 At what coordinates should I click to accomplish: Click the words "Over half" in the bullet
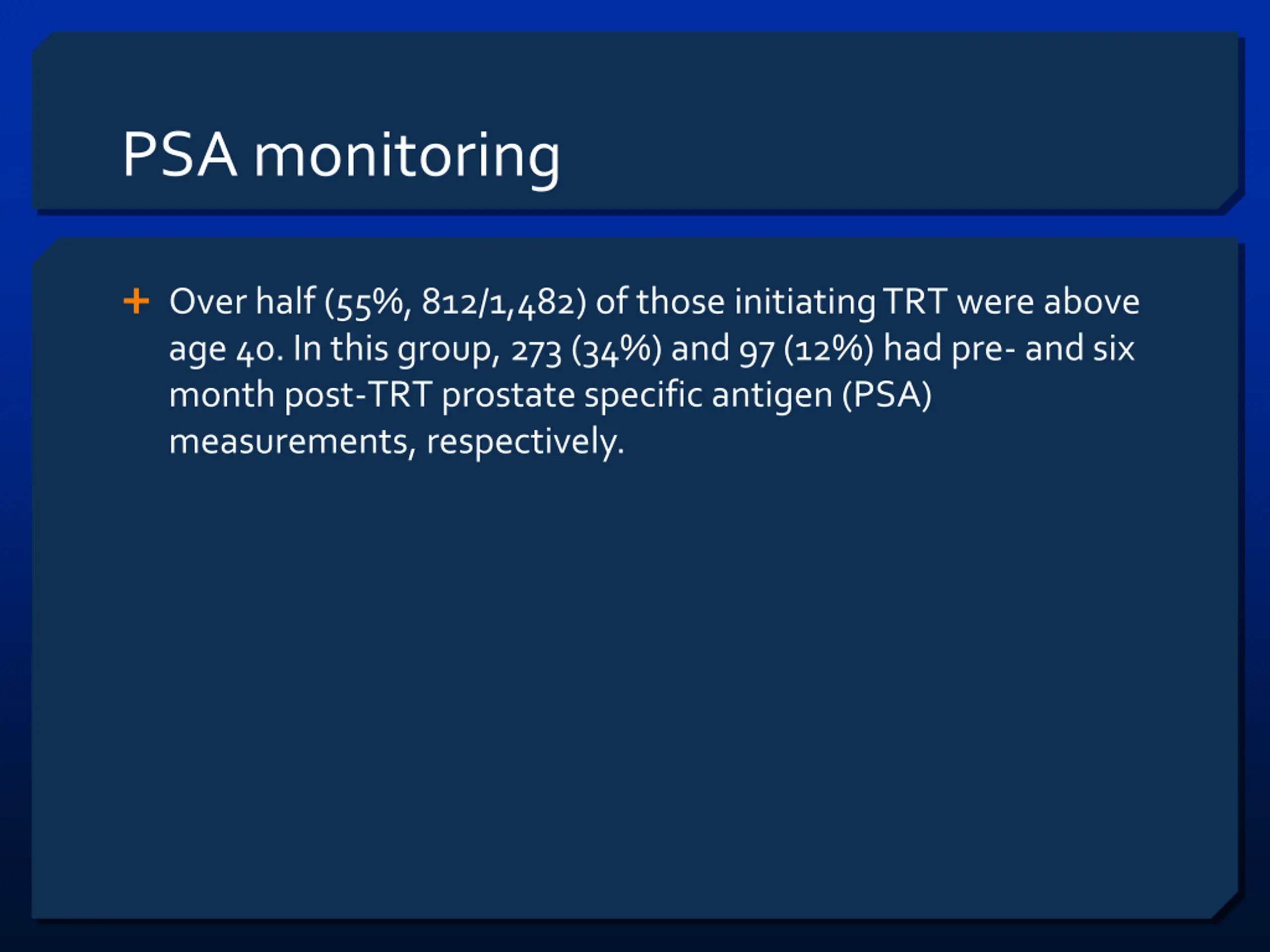242,301
